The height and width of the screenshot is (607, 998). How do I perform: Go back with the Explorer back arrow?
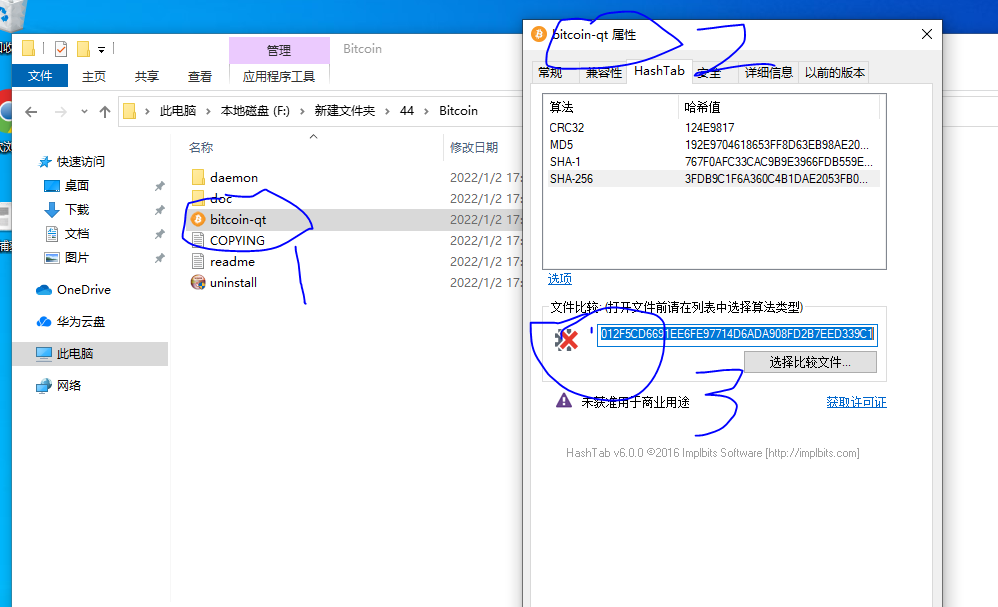click(31, 112)
